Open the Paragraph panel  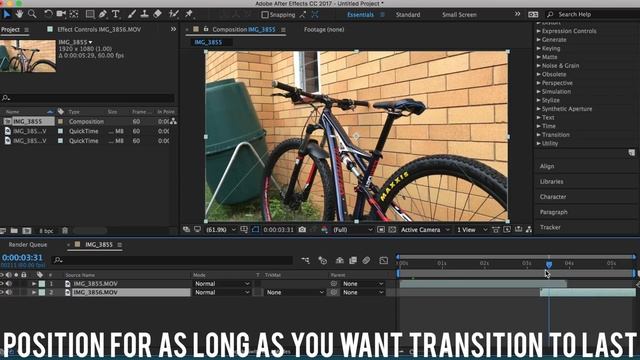click(553, 212)
